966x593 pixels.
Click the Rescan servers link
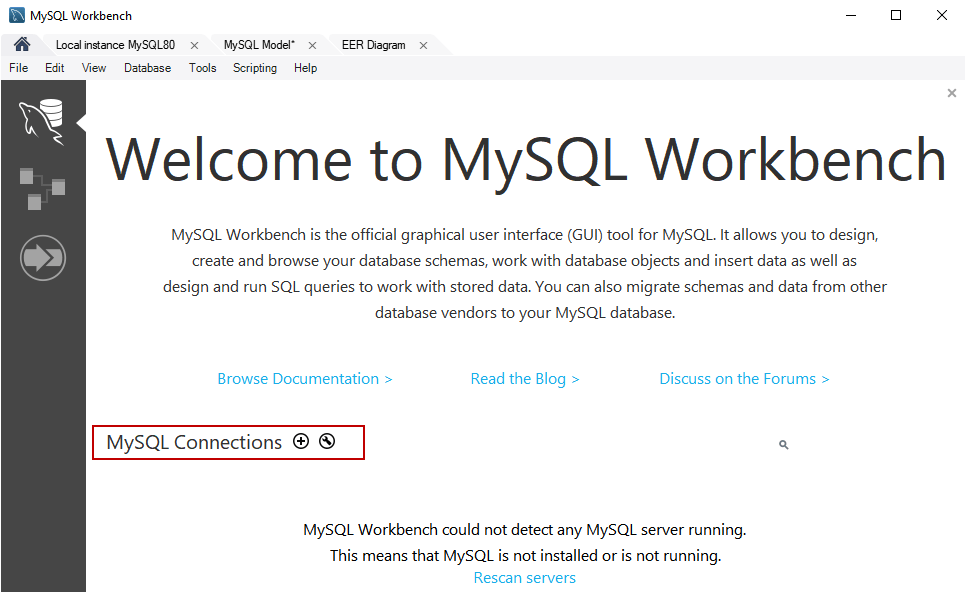click(x=524, y=577)
